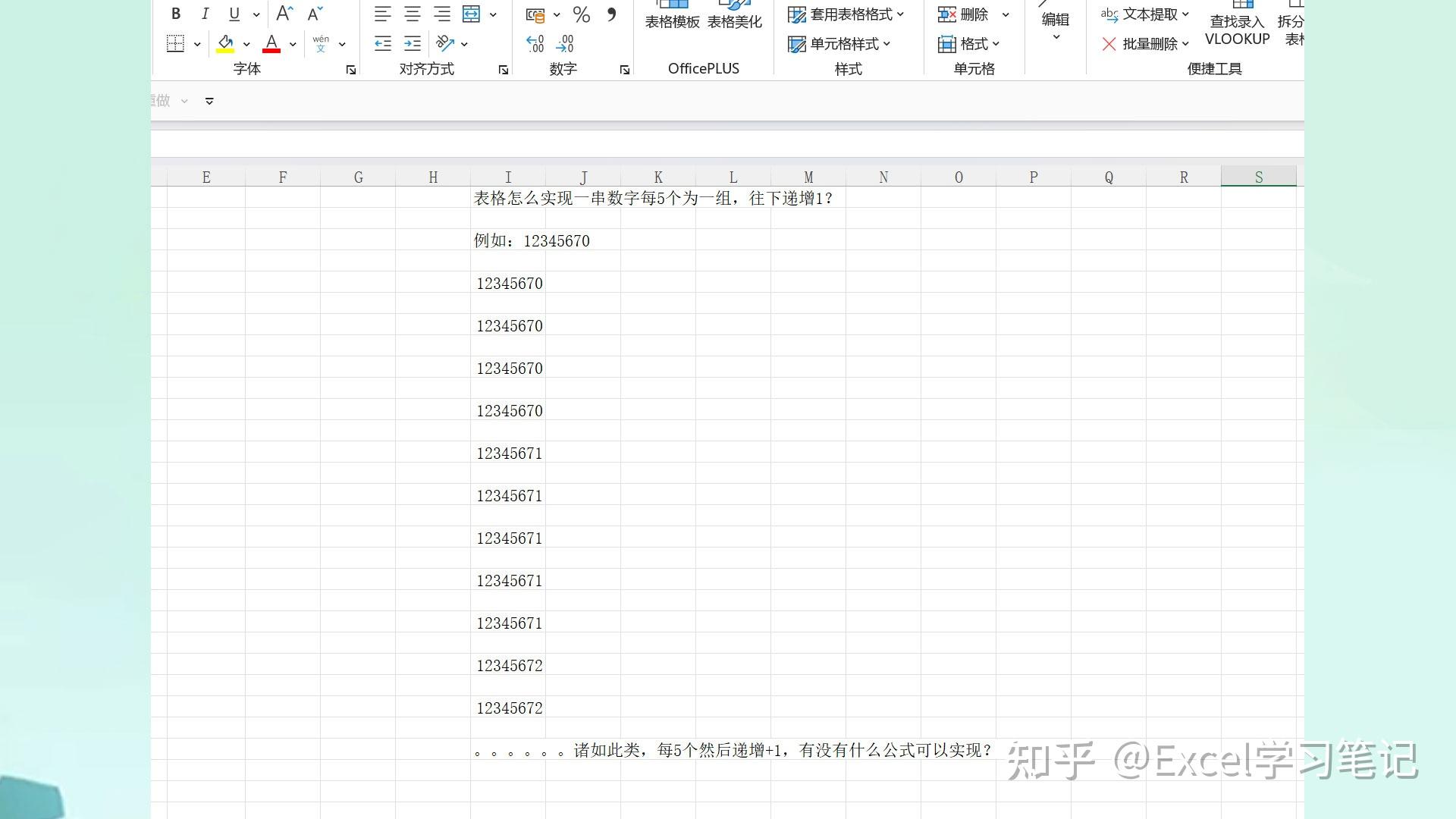
Task: Click increase decimal places icon
Action: click(536, 42)
